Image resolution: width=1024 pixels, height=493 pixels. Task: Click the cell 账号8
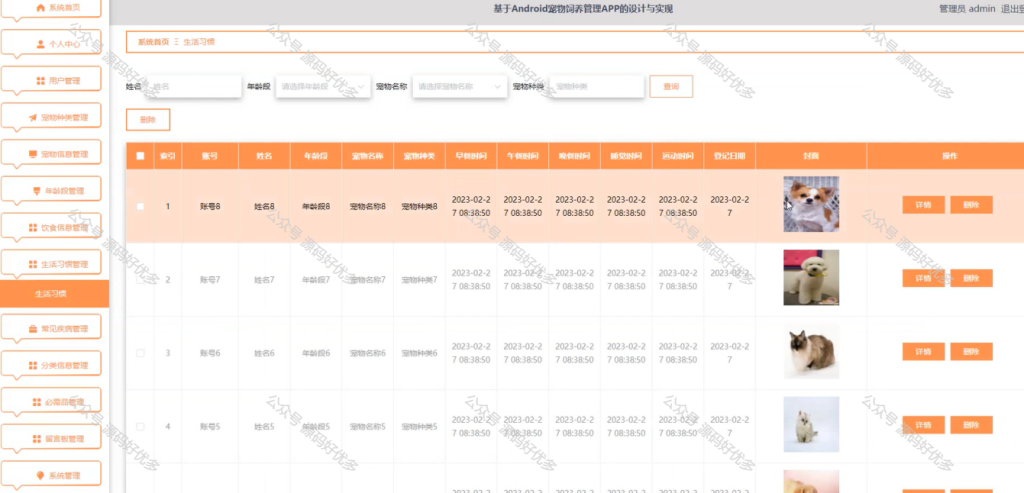click(210, 206)
